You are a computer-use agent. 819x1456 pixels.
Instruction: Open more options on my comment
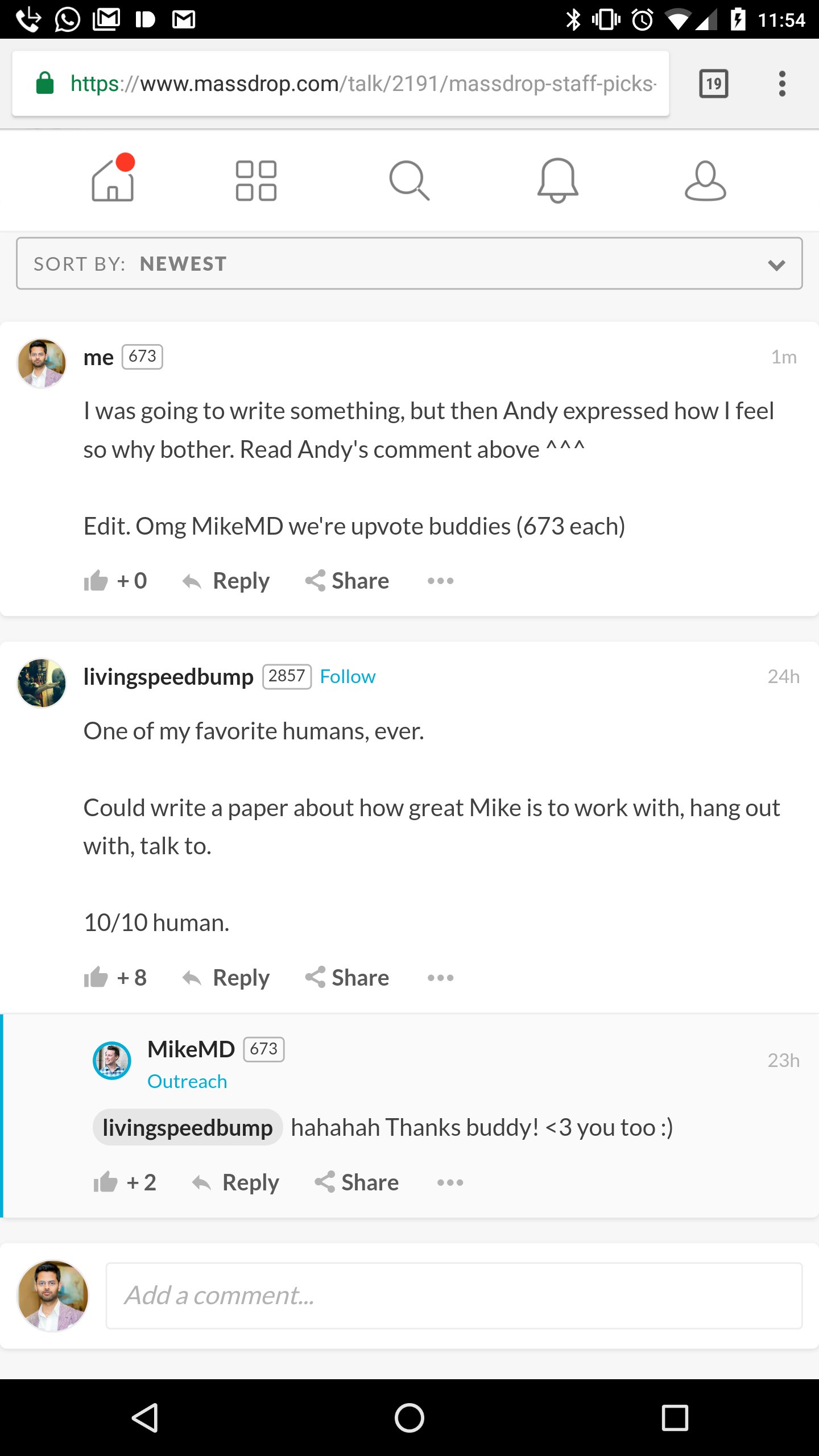click(441, 581)
